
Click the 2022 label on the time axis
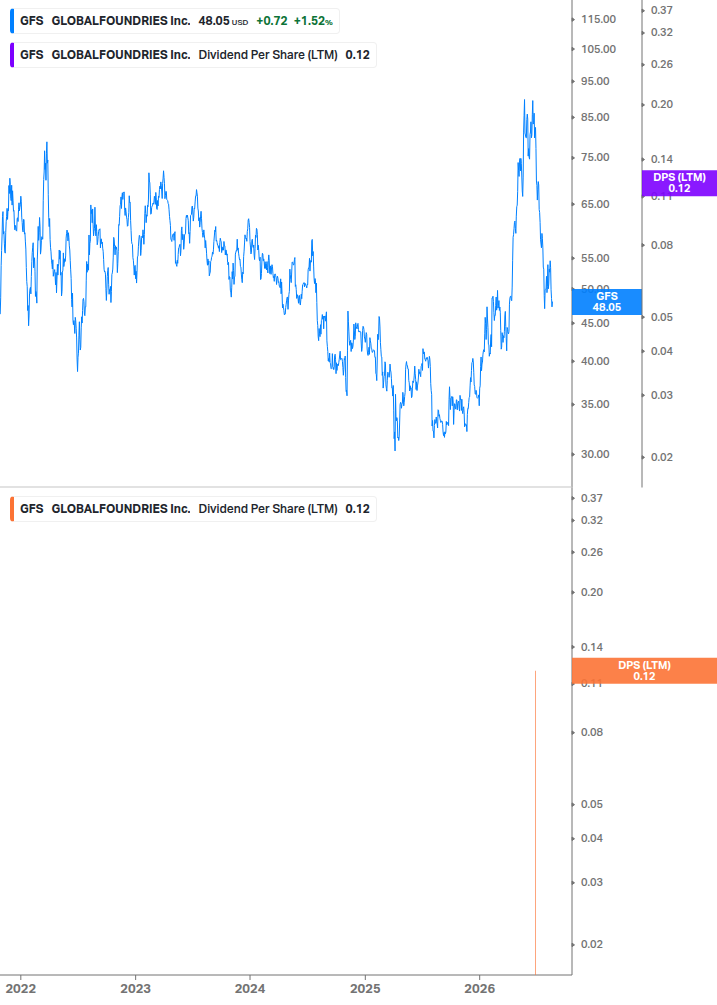pos(21,989)
